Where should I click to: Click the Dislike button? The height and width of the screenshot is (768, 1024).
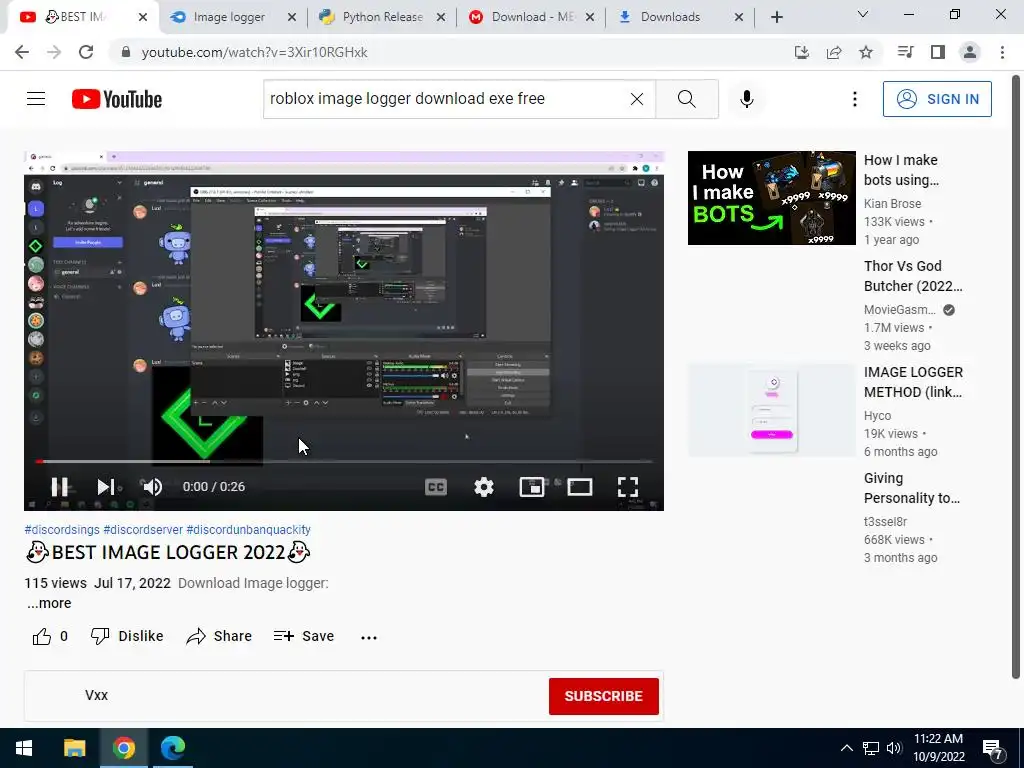(127, 636)
